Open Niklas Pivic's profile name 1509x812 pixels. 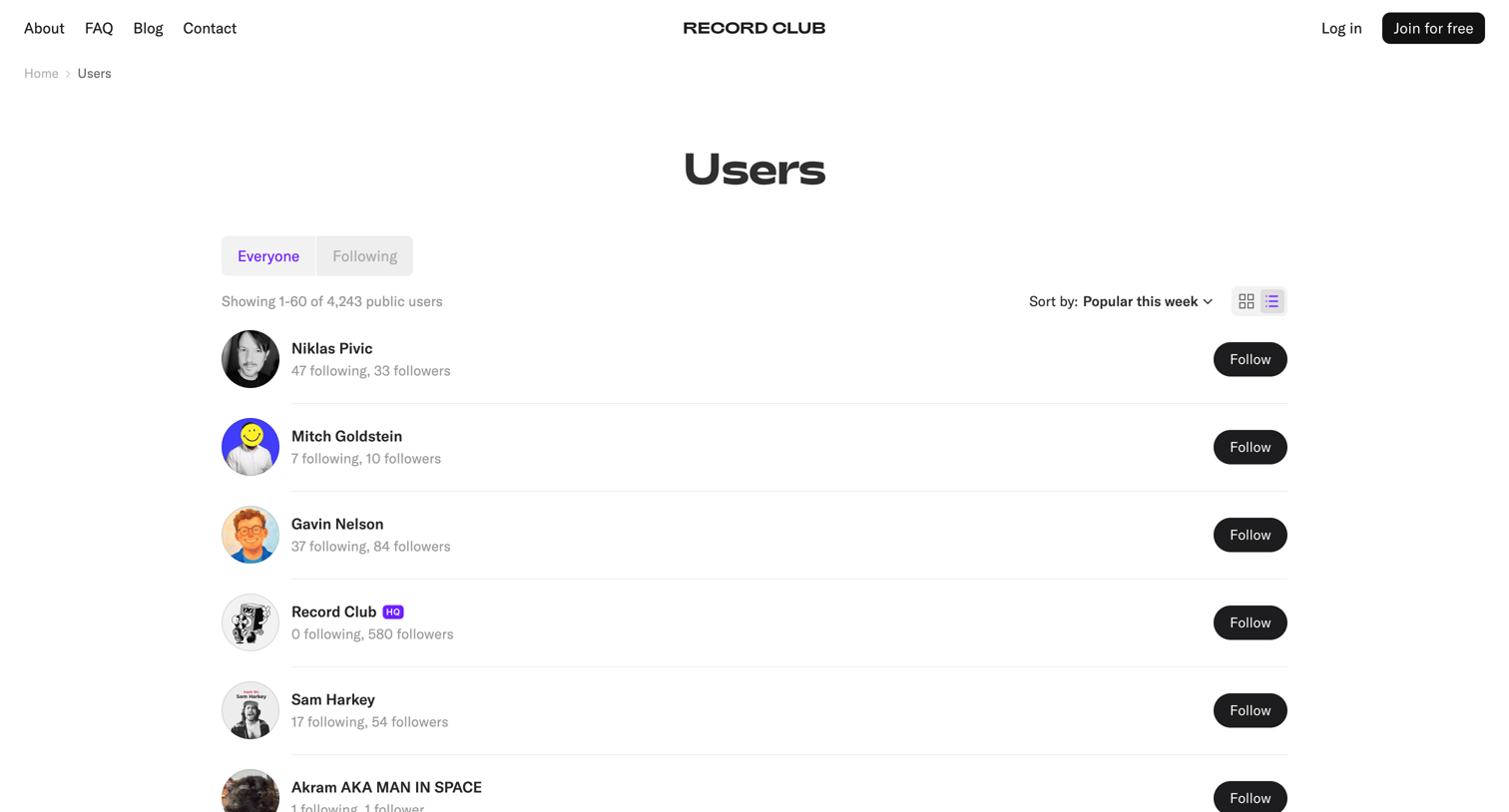tap(331, 349)
